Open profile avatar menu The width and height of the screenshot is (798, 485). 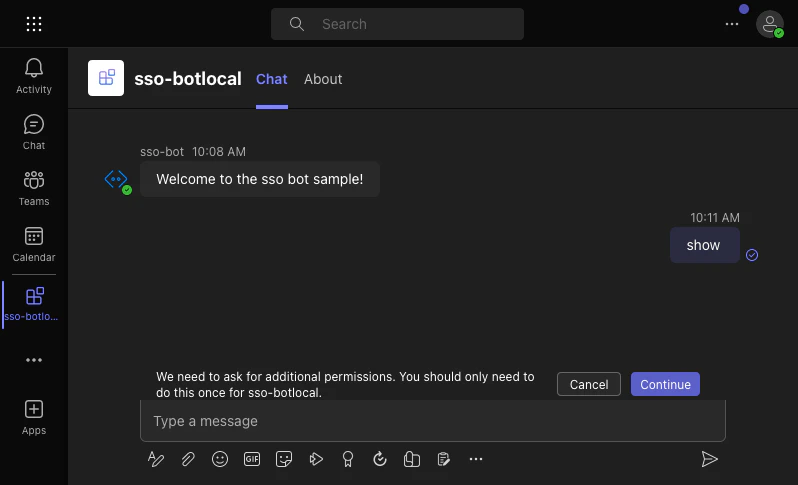pos(770,24)
